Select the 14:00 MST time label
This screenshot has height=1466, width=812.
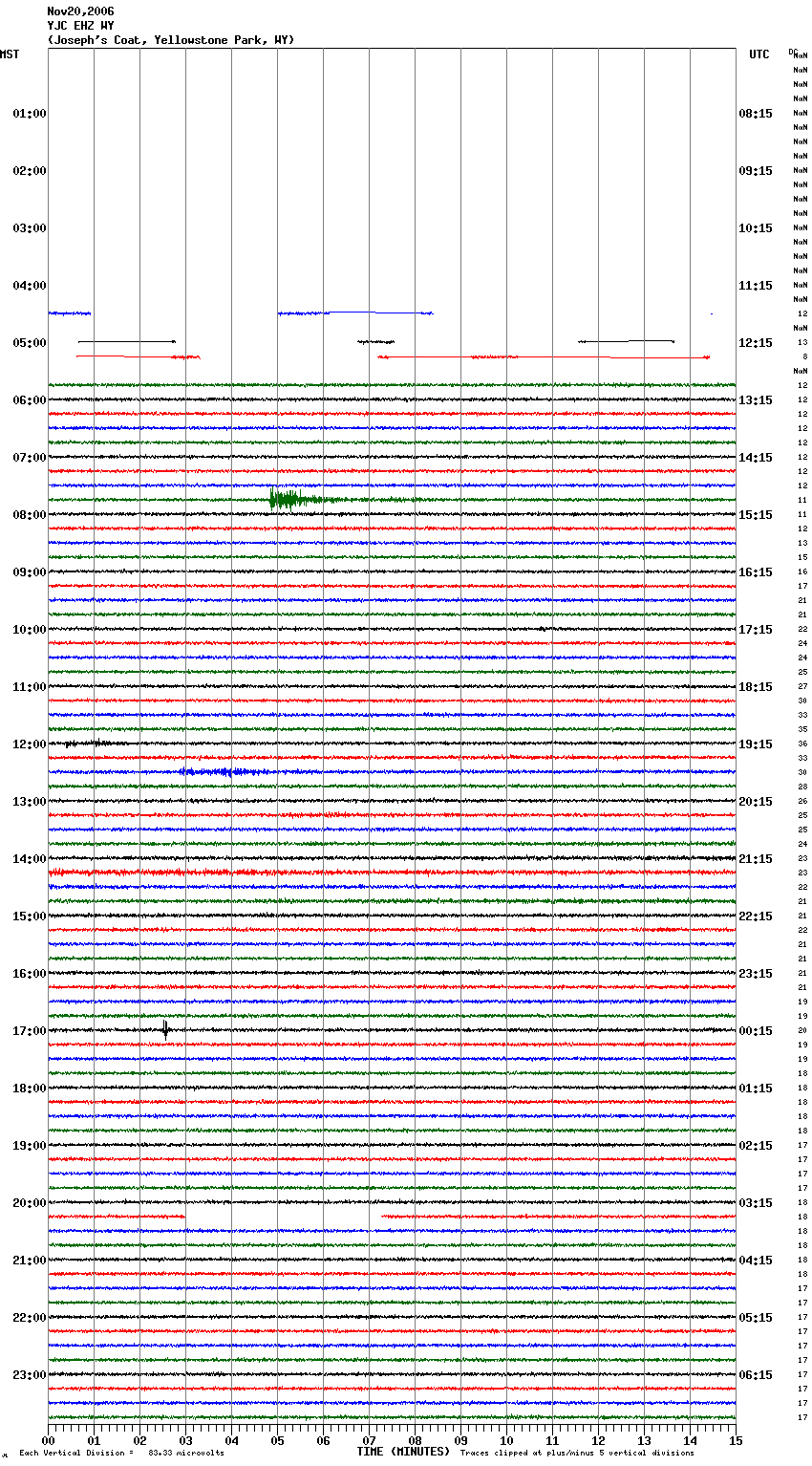30,859
